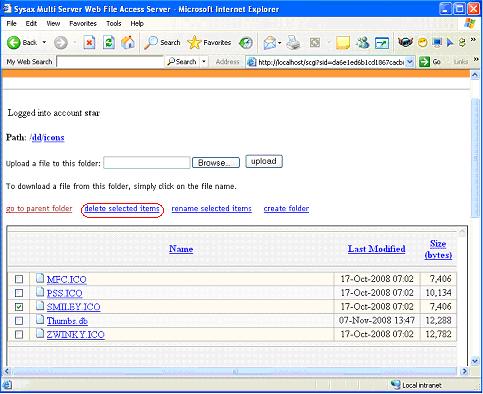This screenshot has height=394, width=483.
Task: Click rename selected items link
Action: click(x=211, y=208)
